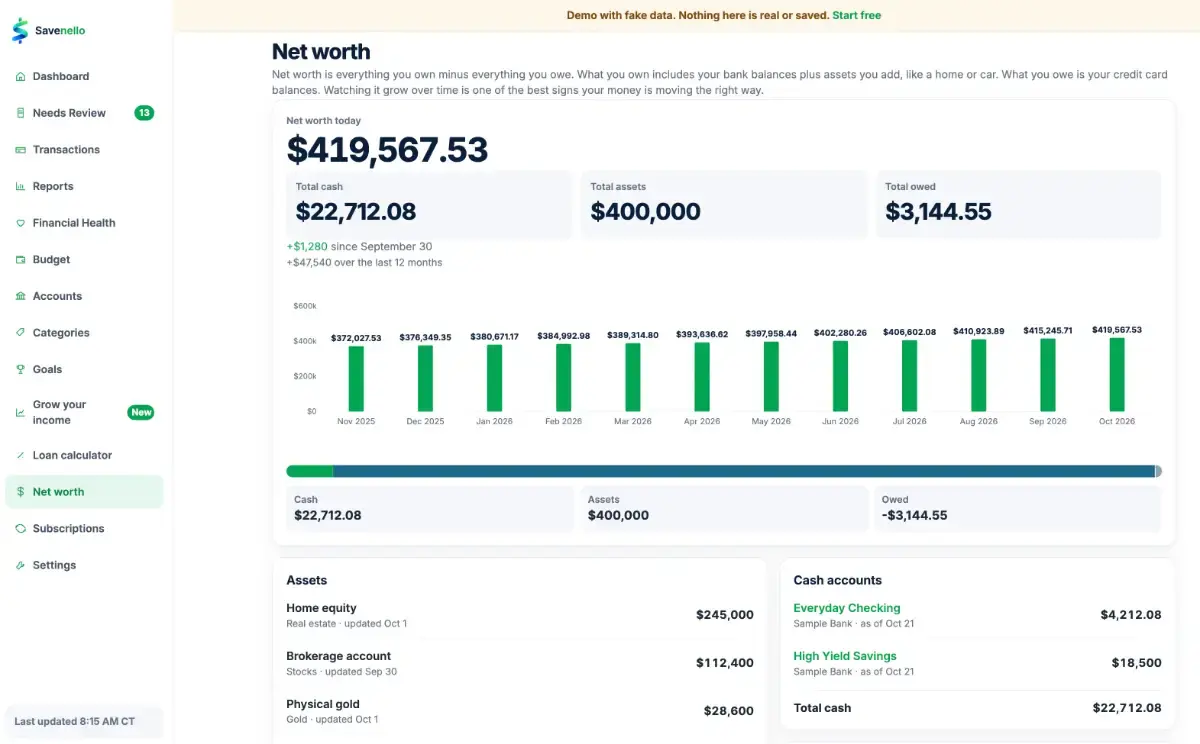Click the Start free link
Screen dimensions: 1200x744
[856, 16]
